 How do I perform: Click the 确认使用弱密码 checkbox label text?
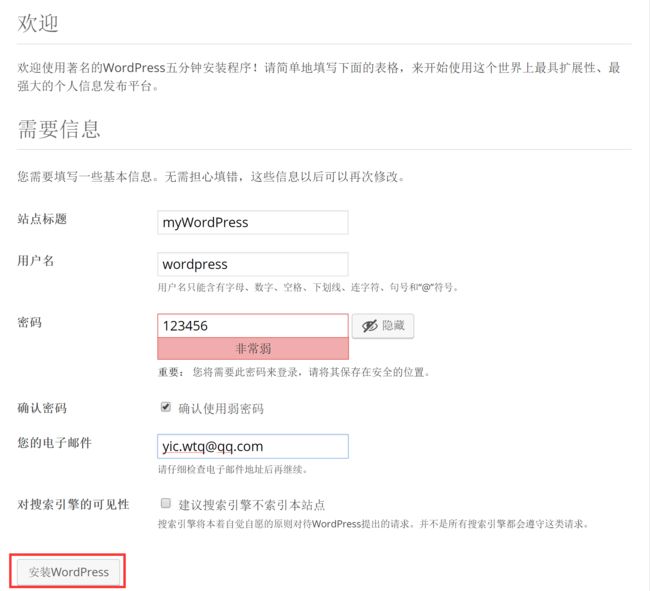pos(221,409)
